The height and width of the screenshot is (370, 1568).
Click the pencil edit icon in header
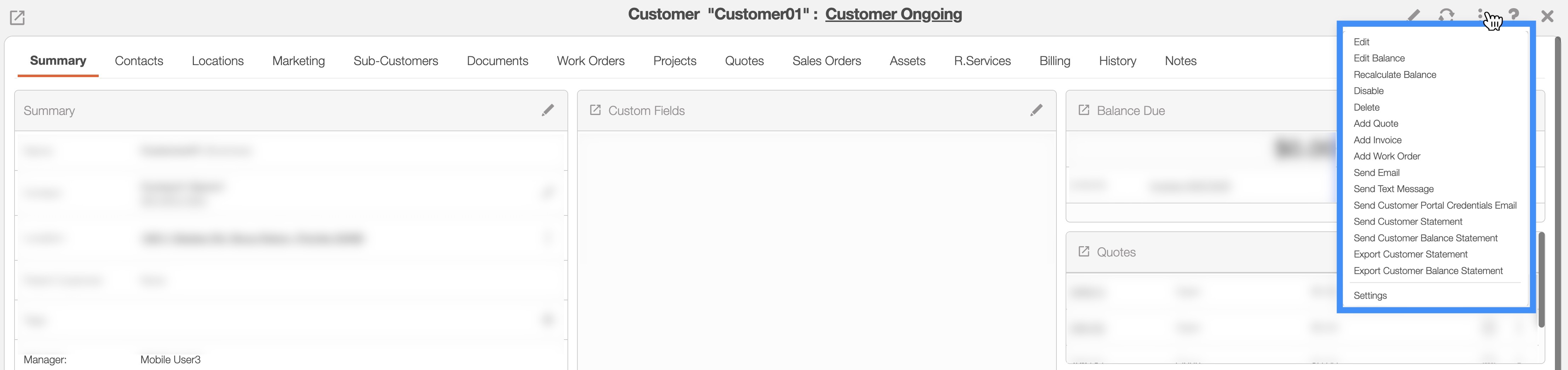(1413, 15)
